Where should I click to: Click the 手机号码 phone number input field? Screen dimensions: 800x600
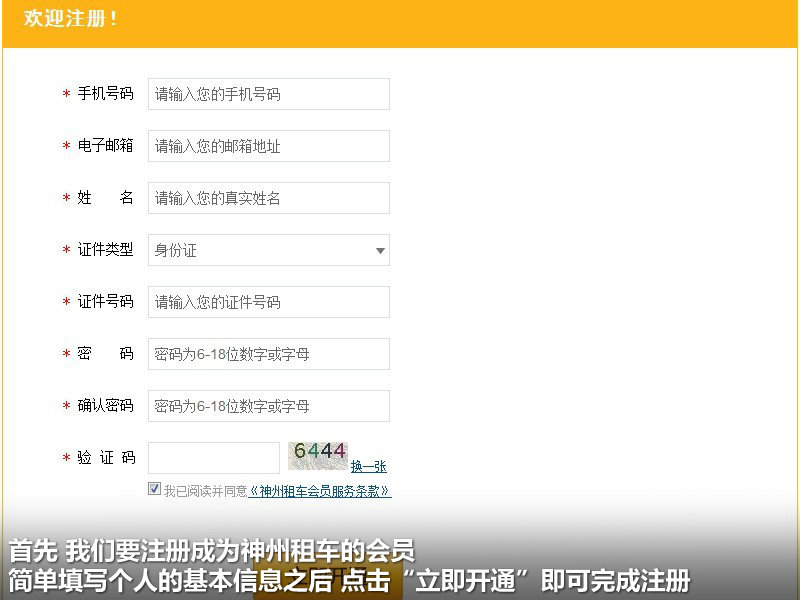(x=269, y=94)
